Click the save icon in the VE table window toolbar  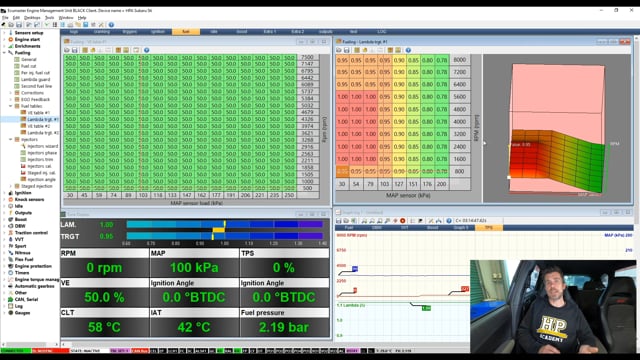pos(75,50)
